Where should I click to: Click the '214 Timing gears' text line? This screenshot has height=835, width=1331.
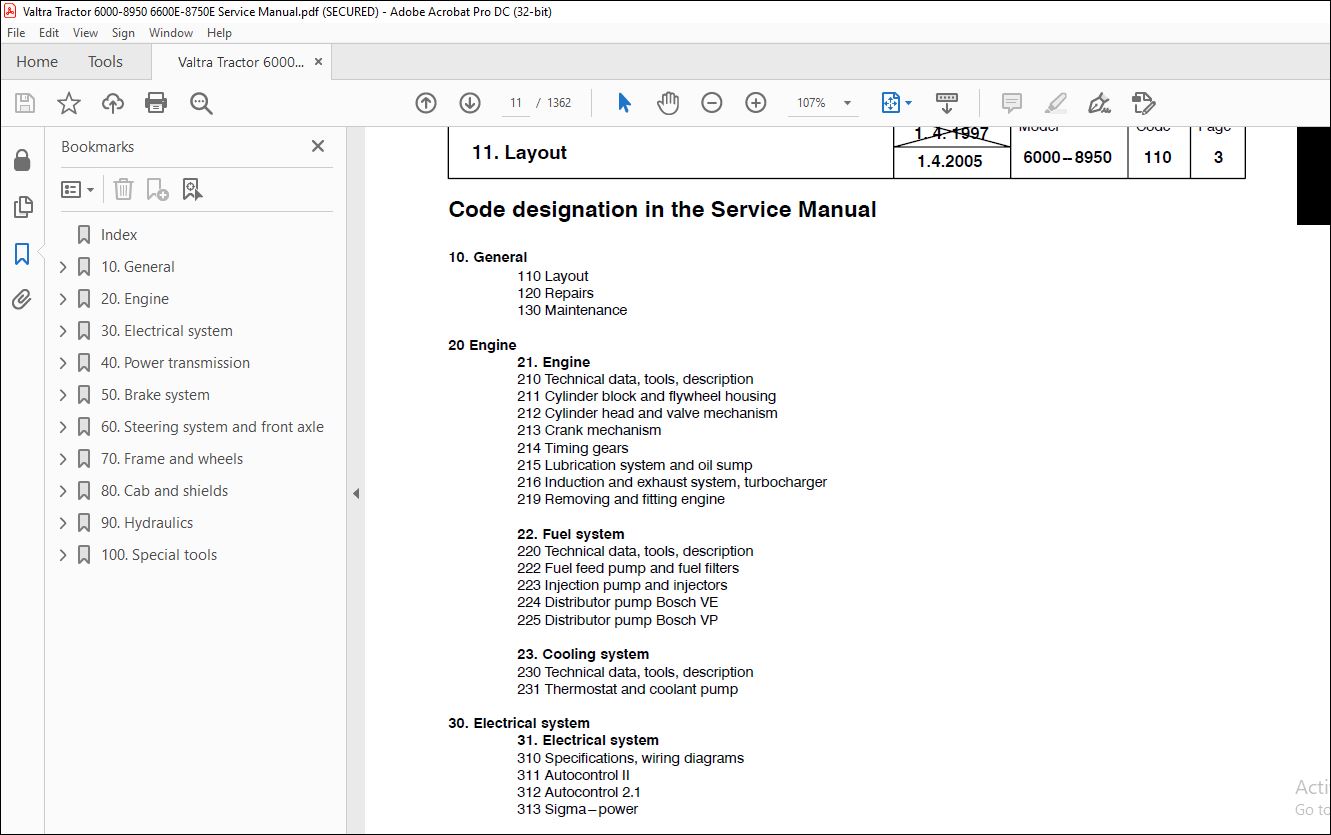(x=573, y=448)
